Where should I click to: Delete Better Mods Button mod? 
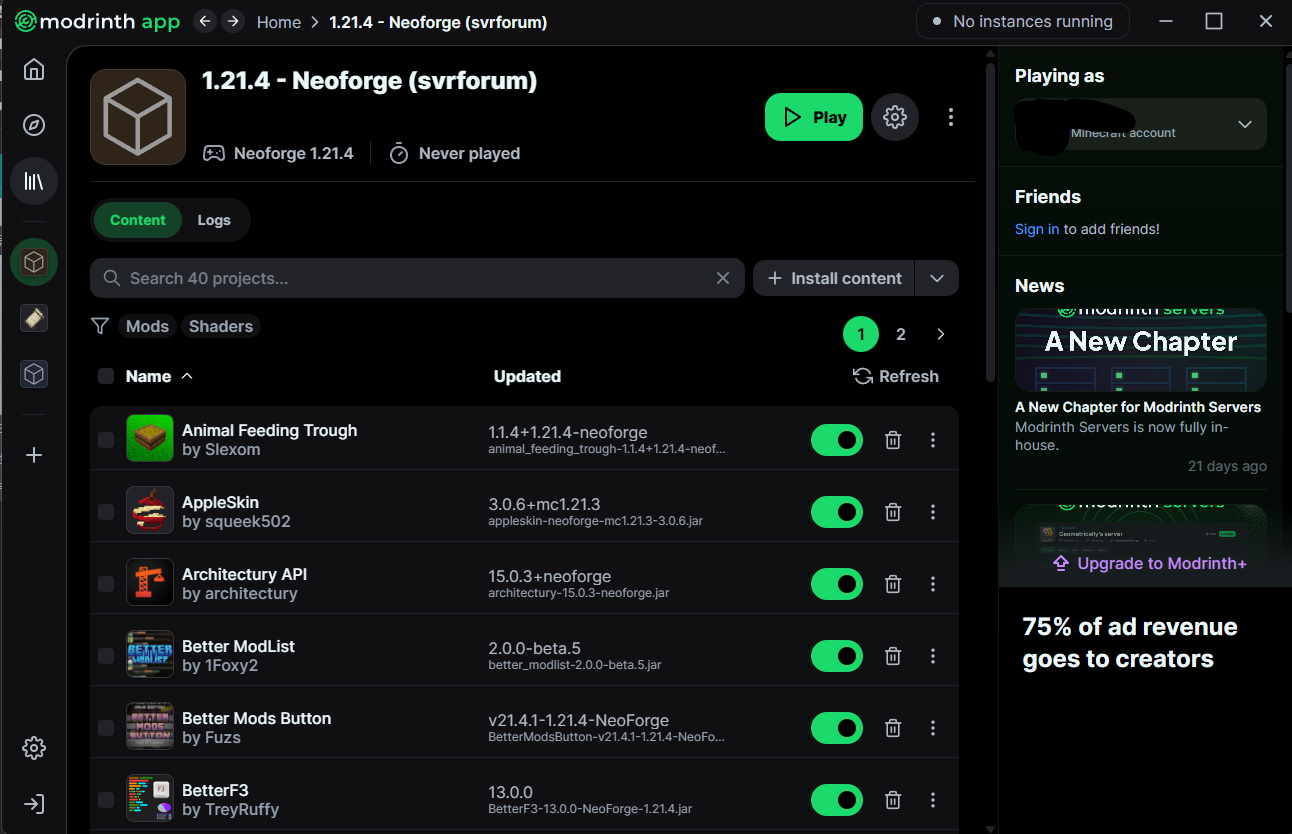(x=893, y=728)
